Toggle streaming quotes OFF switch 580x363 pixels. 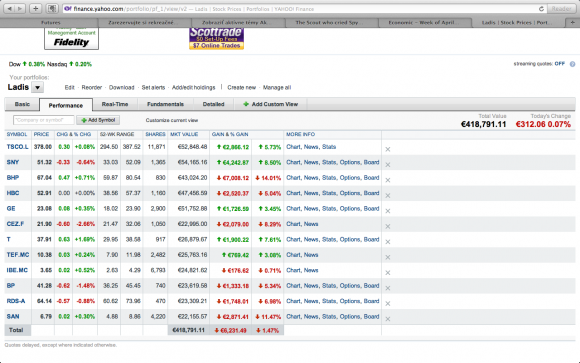560,64
